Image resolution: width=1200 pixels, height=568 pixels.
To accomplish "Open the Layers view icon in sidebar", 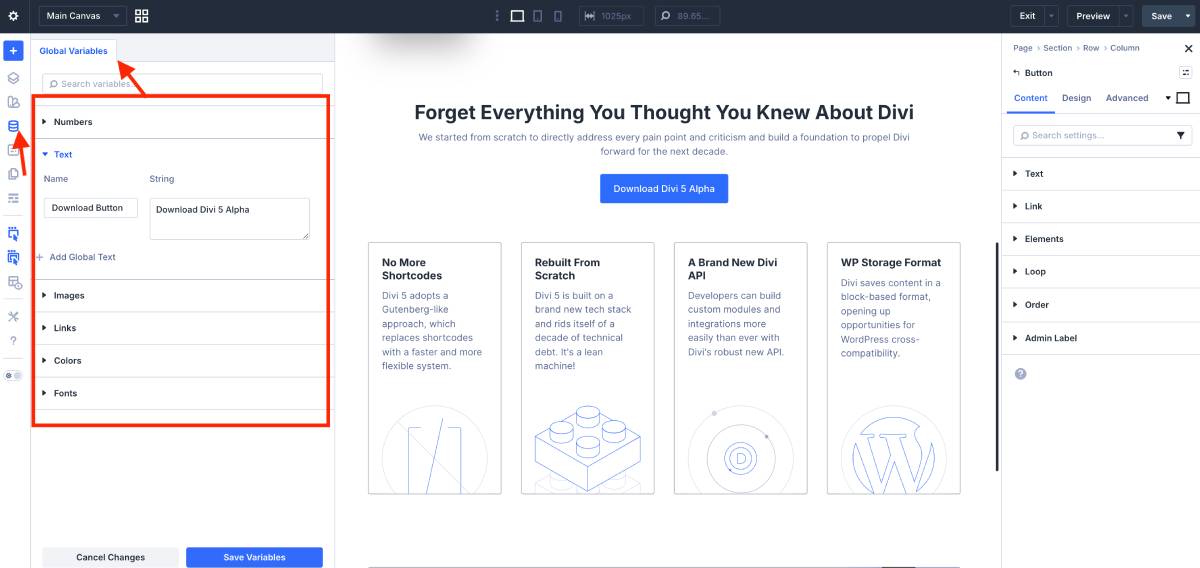I will pyautogui.click(x=13, y=77).
